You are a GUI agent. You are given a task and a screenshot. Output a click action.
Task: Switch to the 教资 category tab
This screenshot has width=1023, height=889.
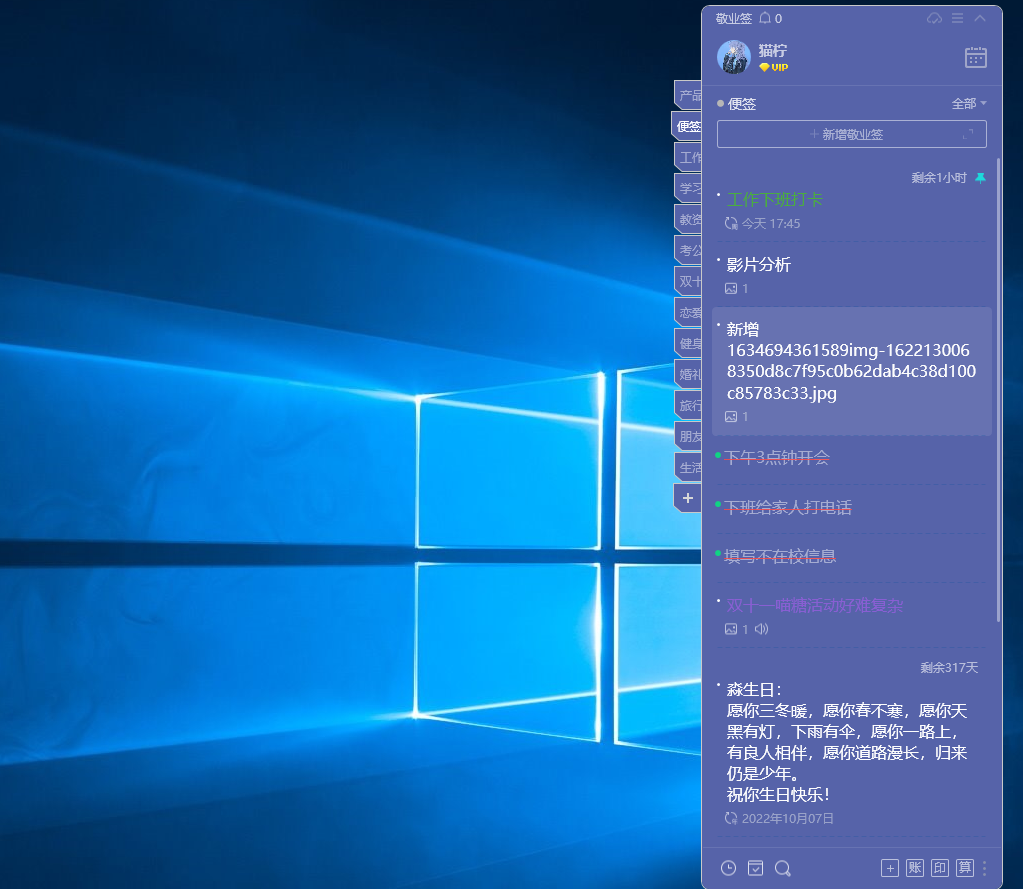coord(688,219)
